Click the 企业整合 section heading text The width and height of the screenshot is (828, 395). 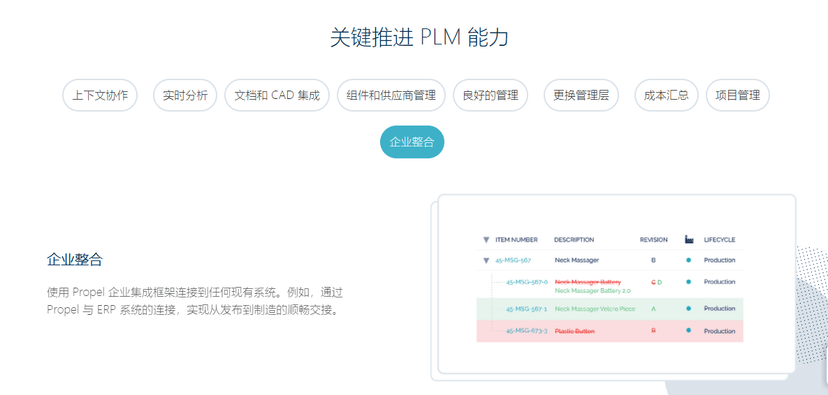74,260
